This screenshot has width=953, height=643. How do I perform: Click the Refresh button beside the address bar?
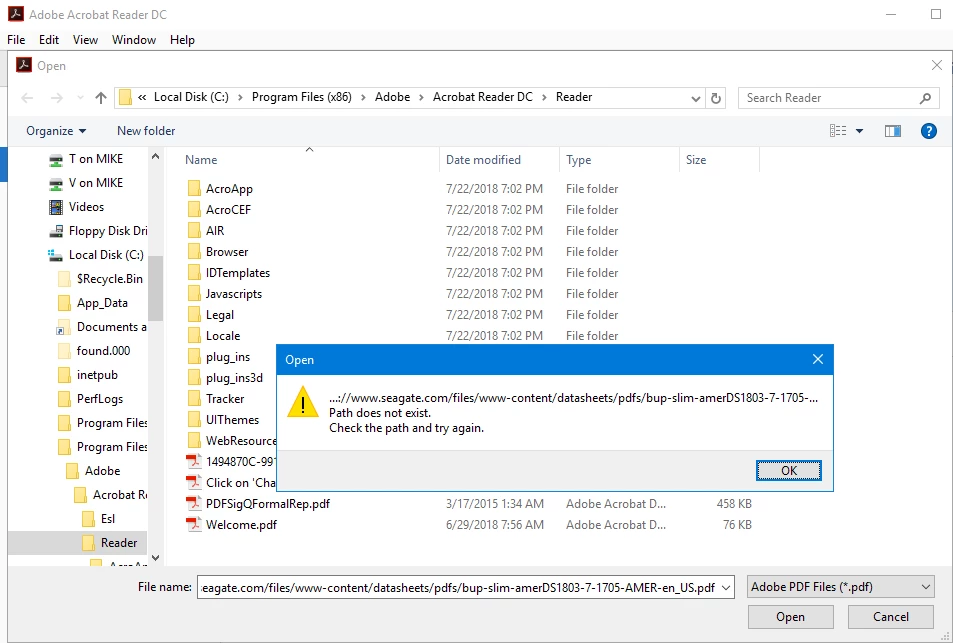click(x=716, y=98)
